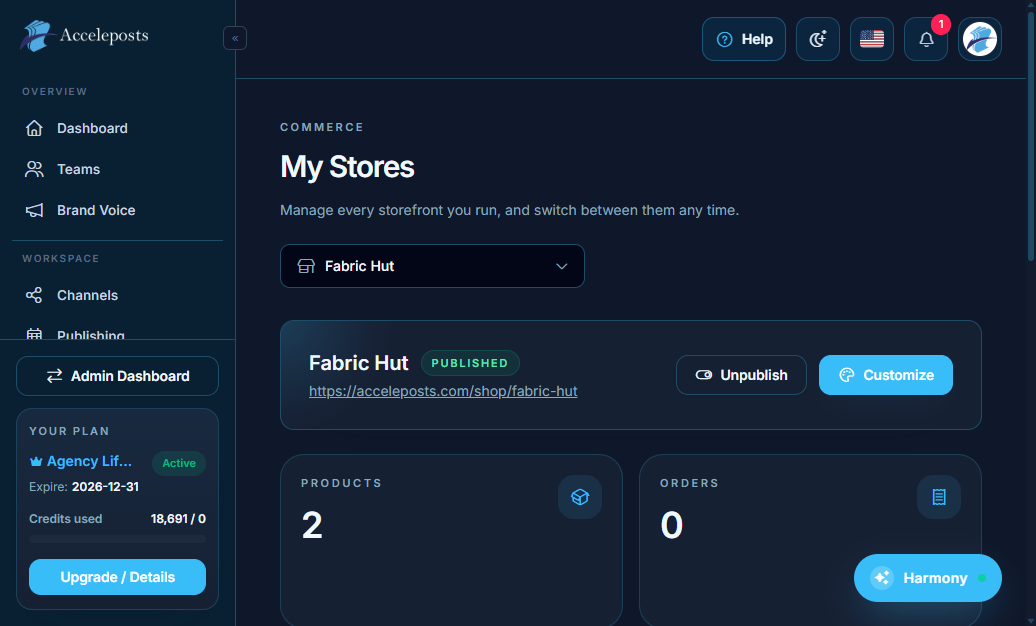1036x626 pixels.
Task: Click the Brand Voice megaphone icon
Action: (x=34, y=210)
